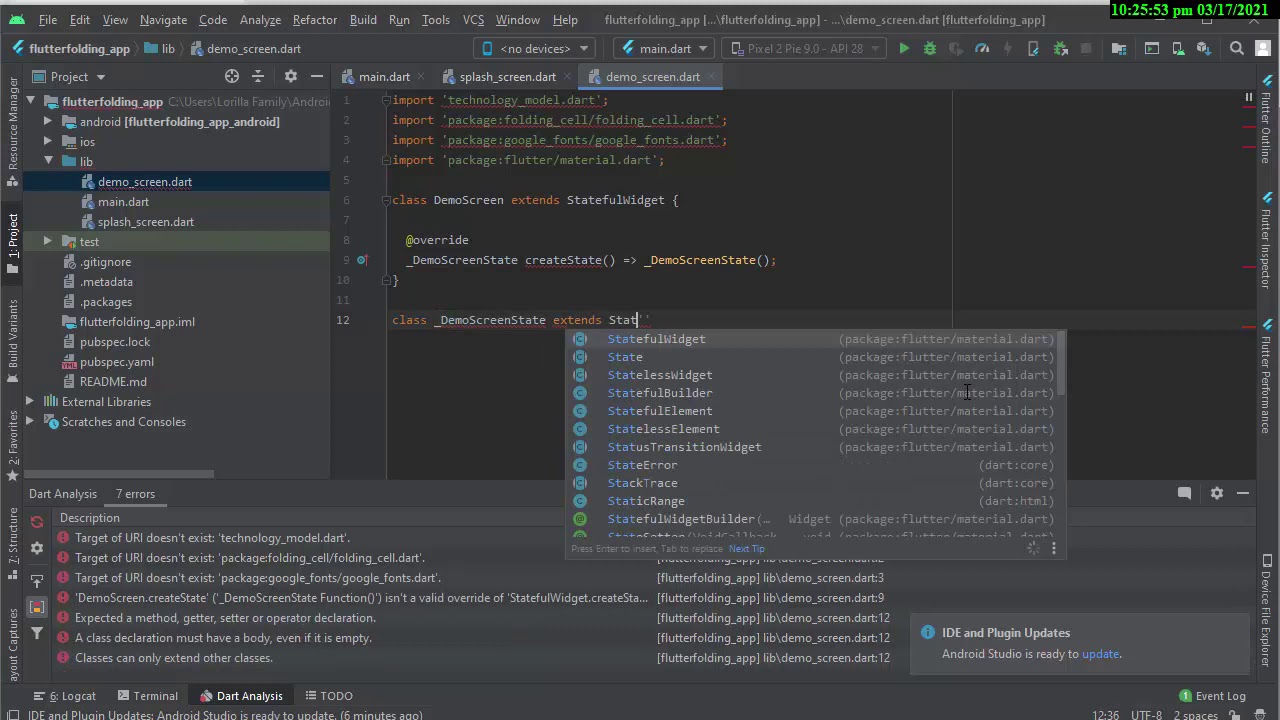
Task: Click the Dart Analysis filter funnel icon
Action: point(37,633)
